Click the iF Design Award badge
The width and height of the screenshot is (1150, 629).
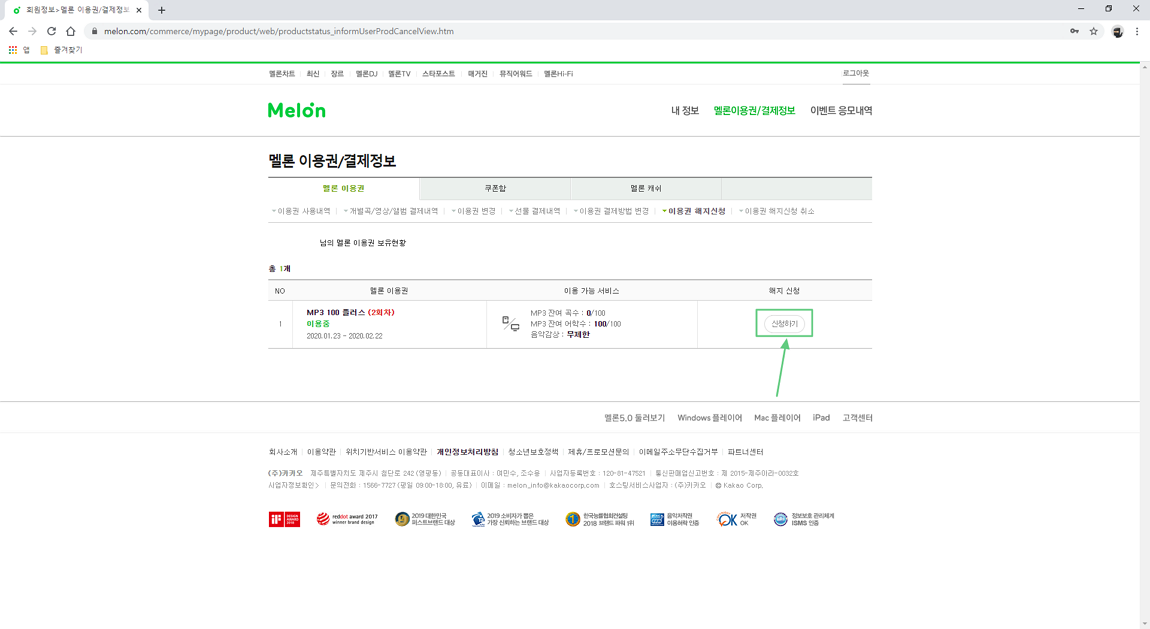284,520
